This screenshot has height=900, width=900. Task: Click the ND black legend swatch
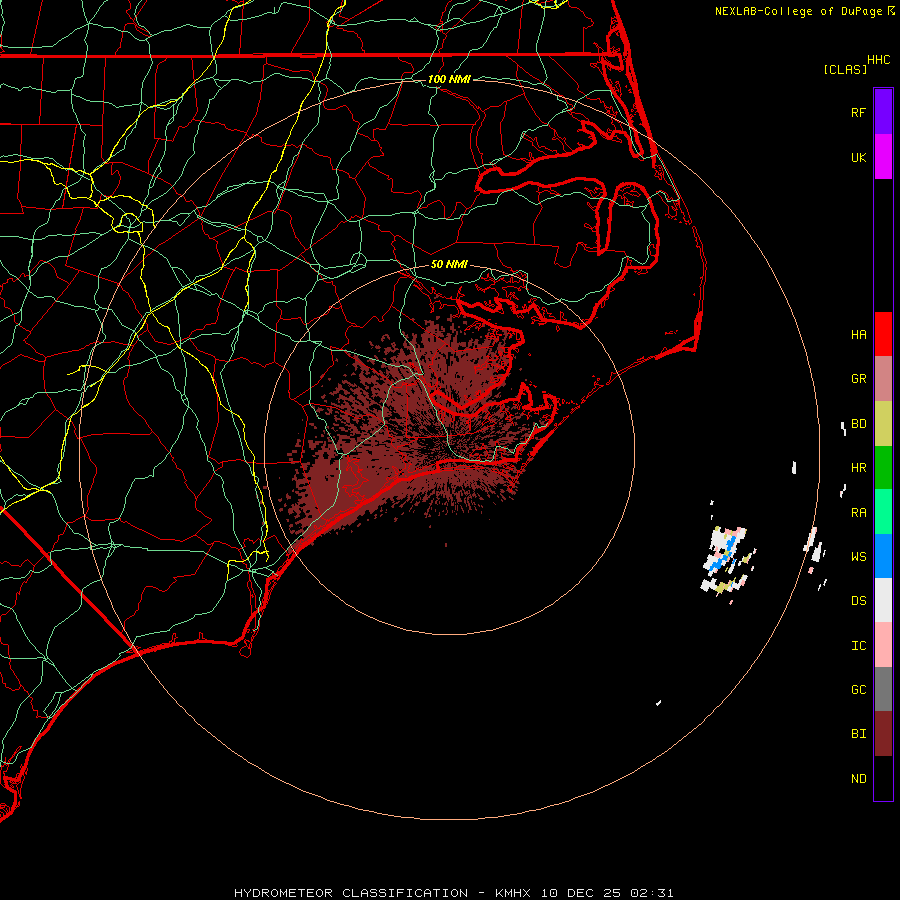coord(883,778)
